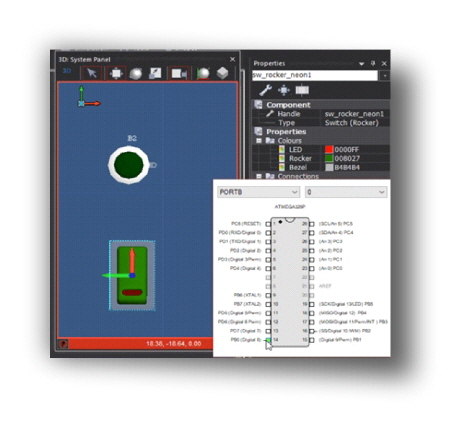
Task: Select the arrow pointer tool in 3D toolbar
Action: 91,73
